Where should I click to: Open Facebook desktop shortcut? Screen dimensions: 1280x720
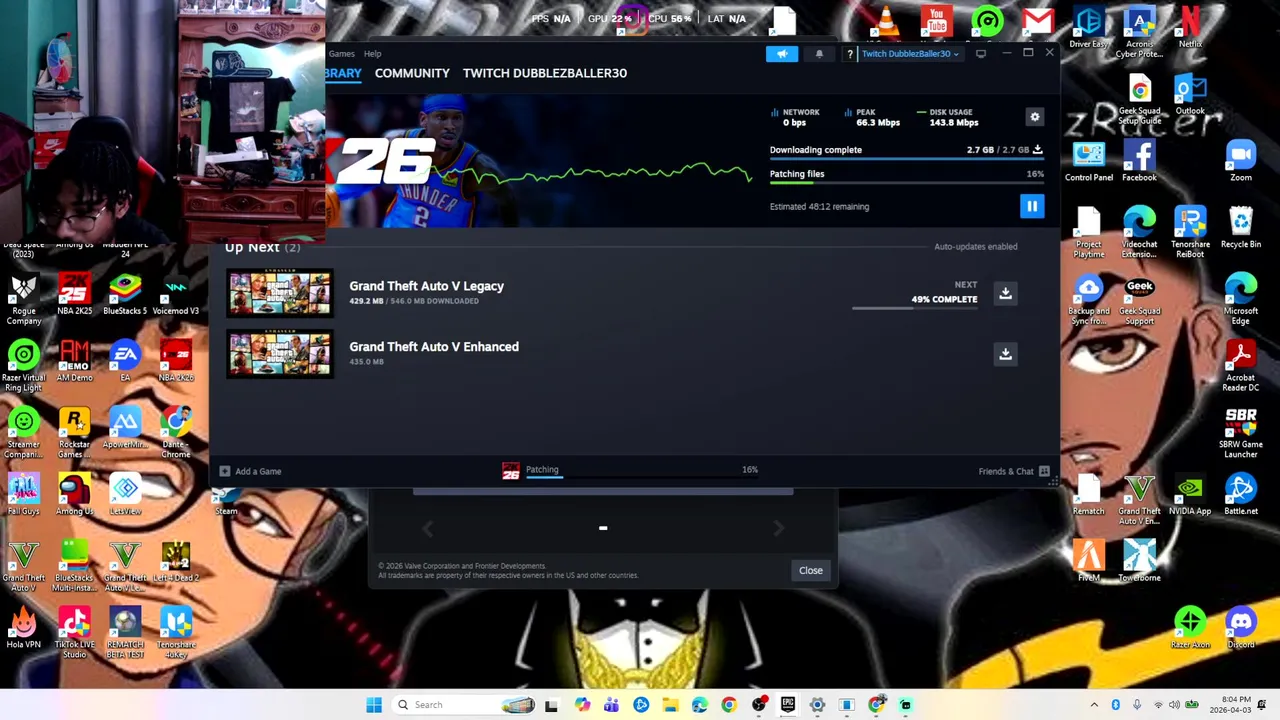tap(1139, 162)
